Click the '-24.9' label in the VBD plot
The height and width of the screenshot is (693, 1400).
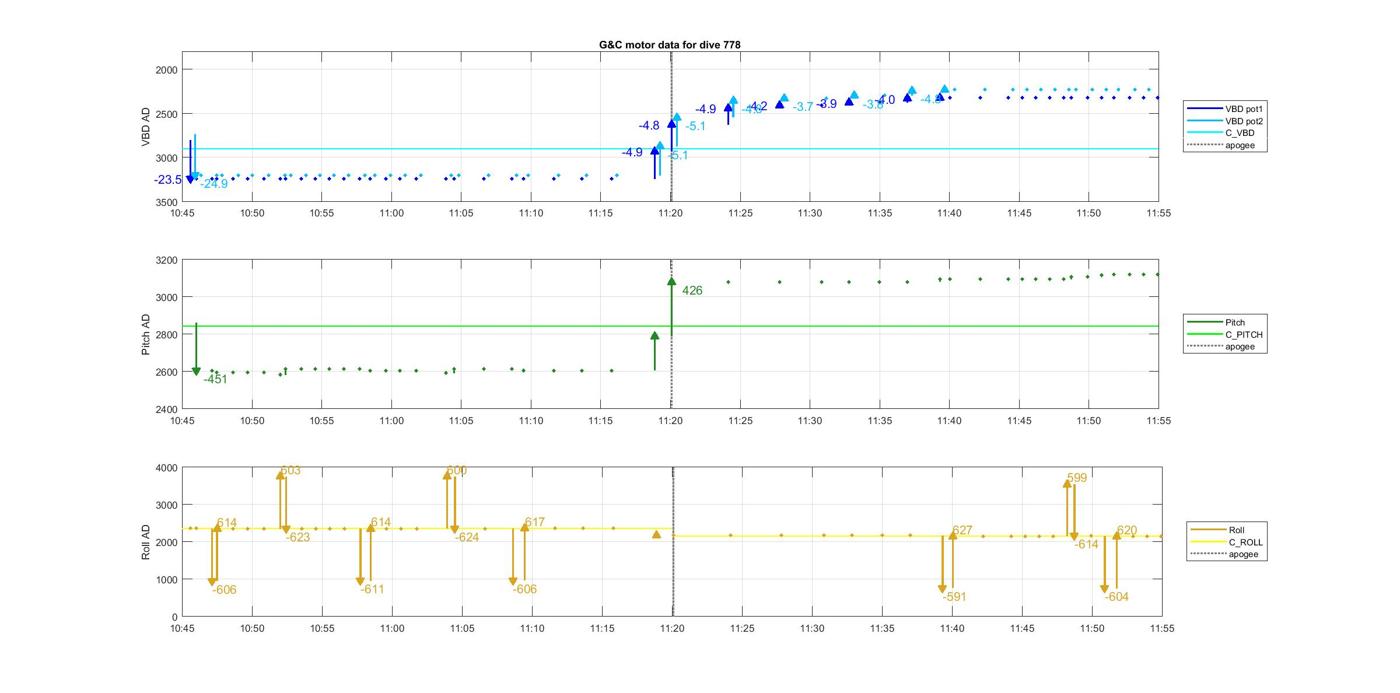pos(214,184)
